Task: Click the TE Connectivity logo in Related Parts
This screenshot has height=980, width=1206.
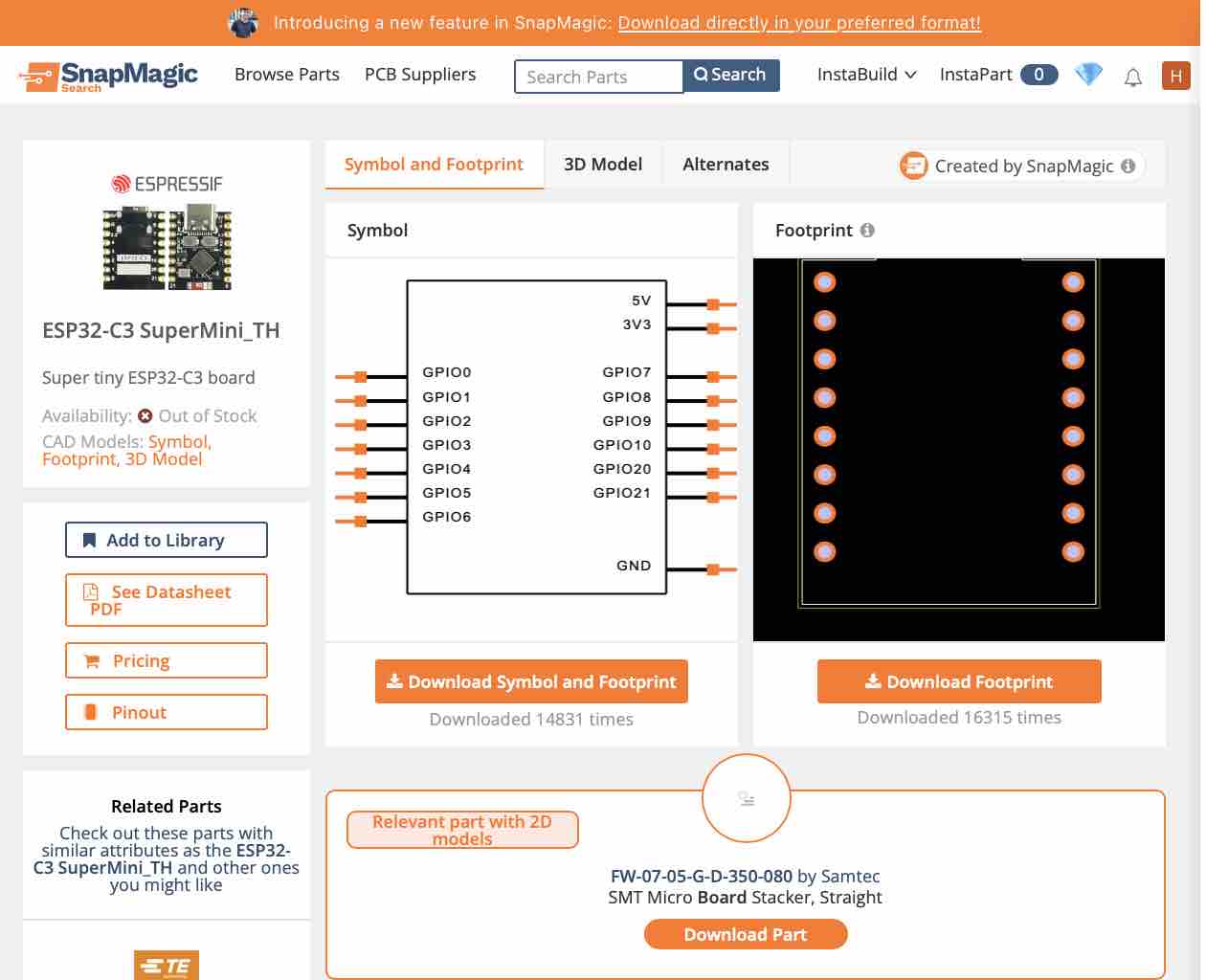Action: (x=167, y=965)
